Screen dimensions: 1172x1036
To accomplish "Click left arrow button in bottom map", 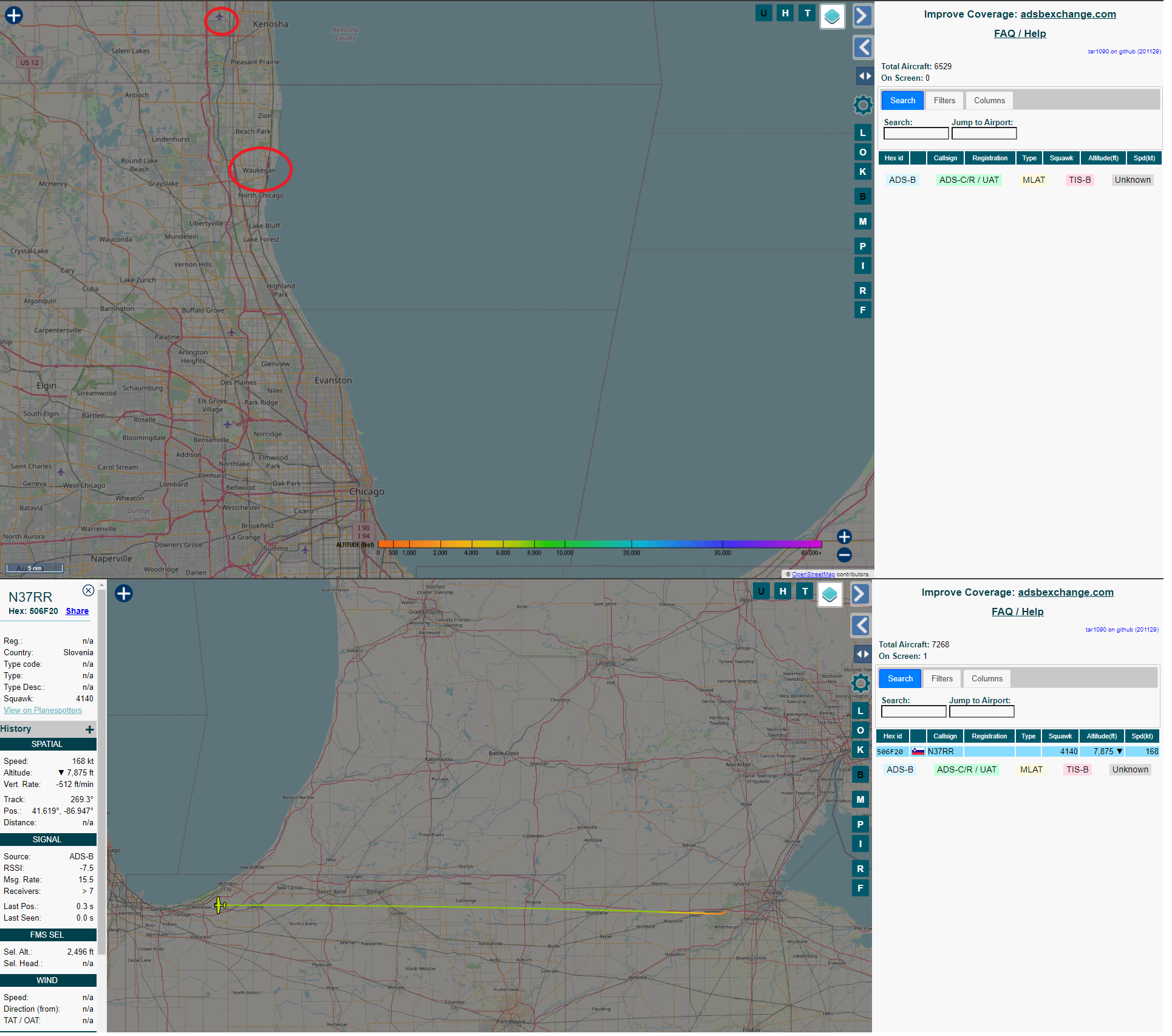I will coord(860,626).
